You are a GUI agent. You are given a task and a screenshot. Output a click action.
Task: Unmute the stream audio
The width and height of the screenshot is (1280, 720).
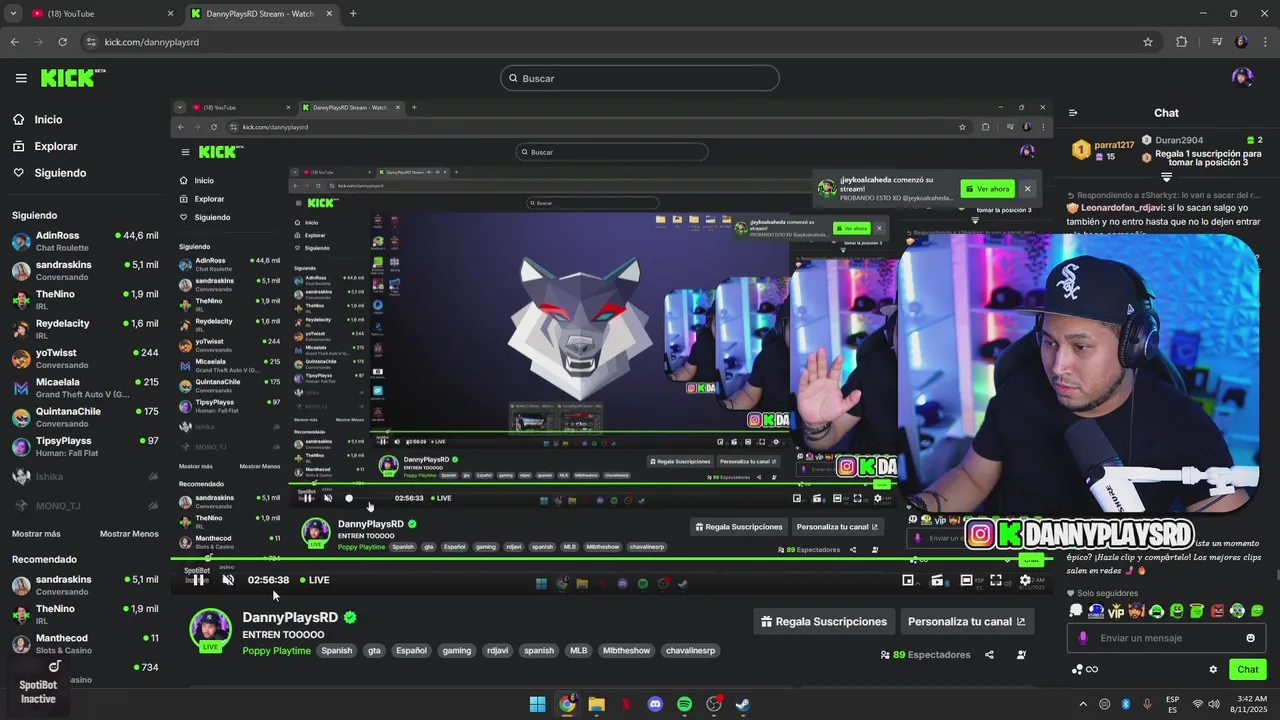(x=228, y=580)
